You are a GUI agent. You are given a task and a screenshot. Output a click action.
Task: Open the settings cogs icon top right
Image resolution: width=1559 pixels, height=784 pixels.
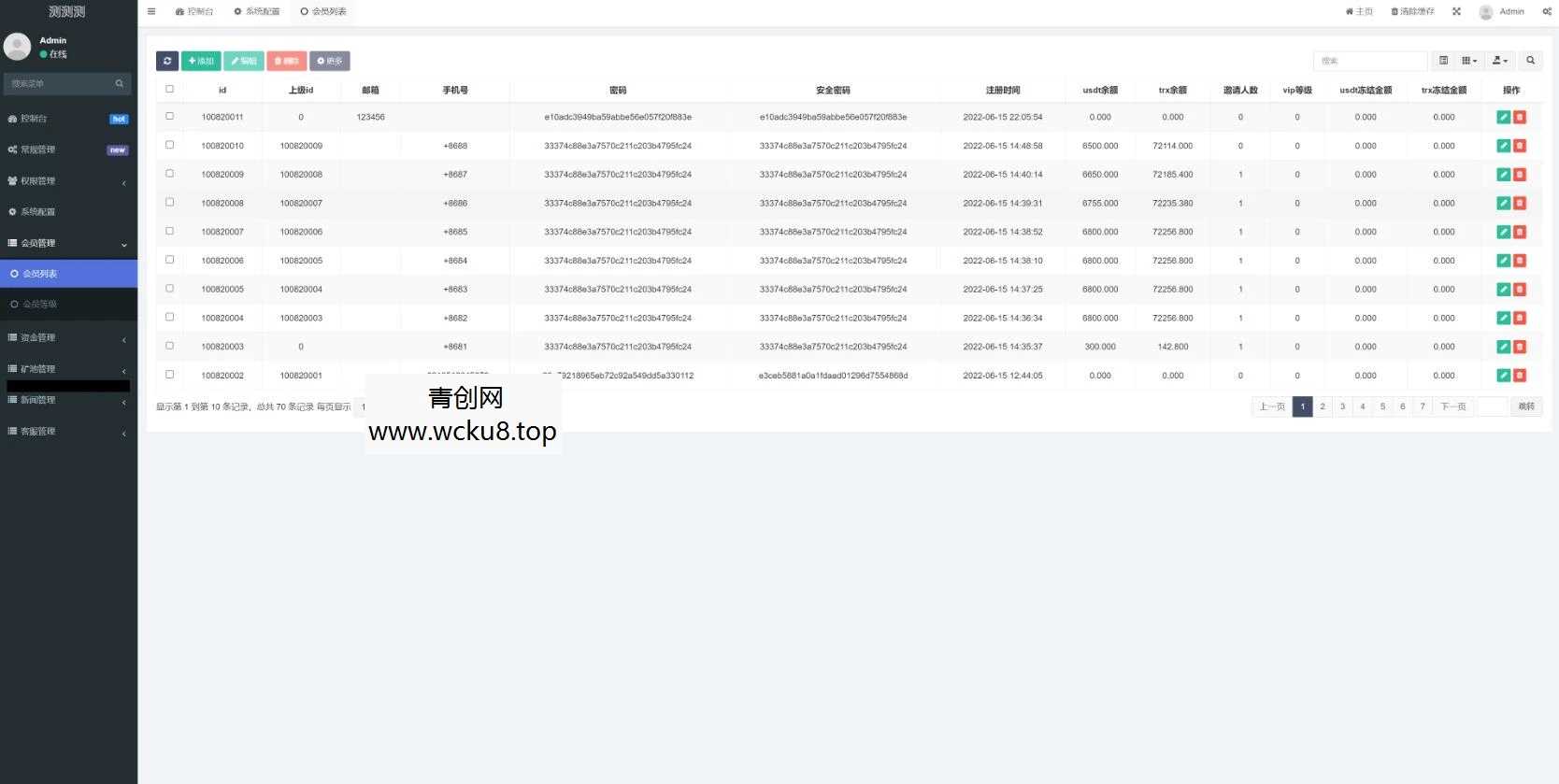coord(1547,11)
